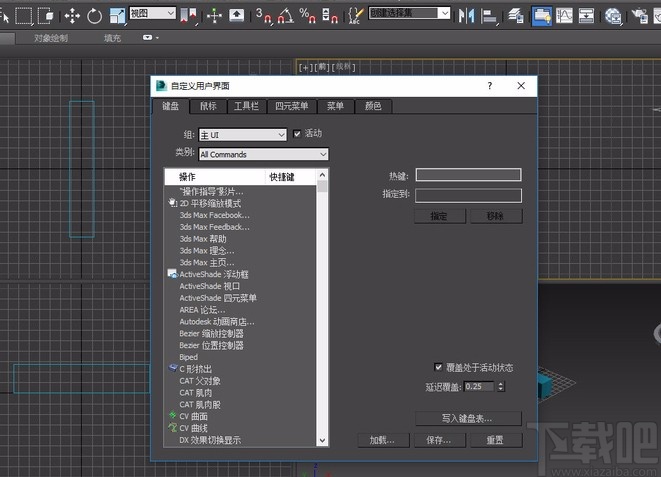Click the 指定到 field
Viewport: 661px width, 477px height.
(468, 195)
